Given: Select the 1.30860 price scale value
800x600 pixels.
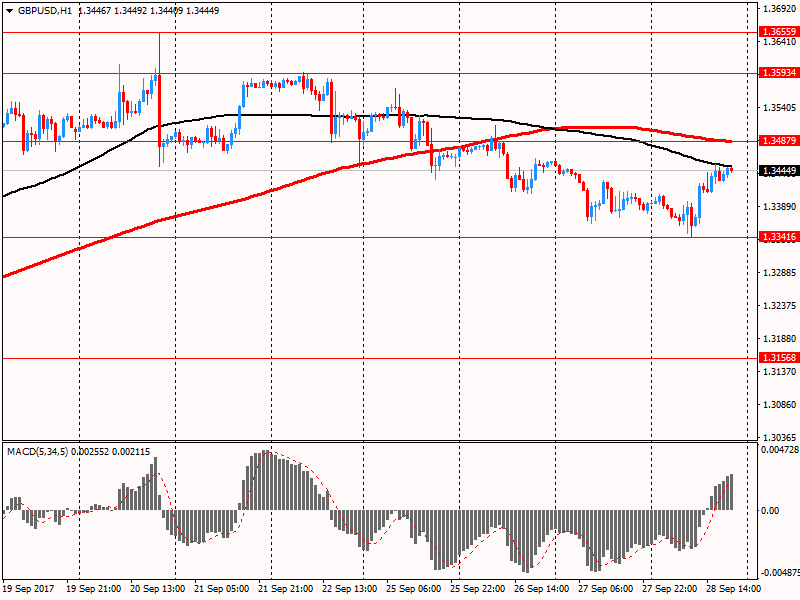Looking at the screenshot, I should pyautogui.click(x=780, y=405).
